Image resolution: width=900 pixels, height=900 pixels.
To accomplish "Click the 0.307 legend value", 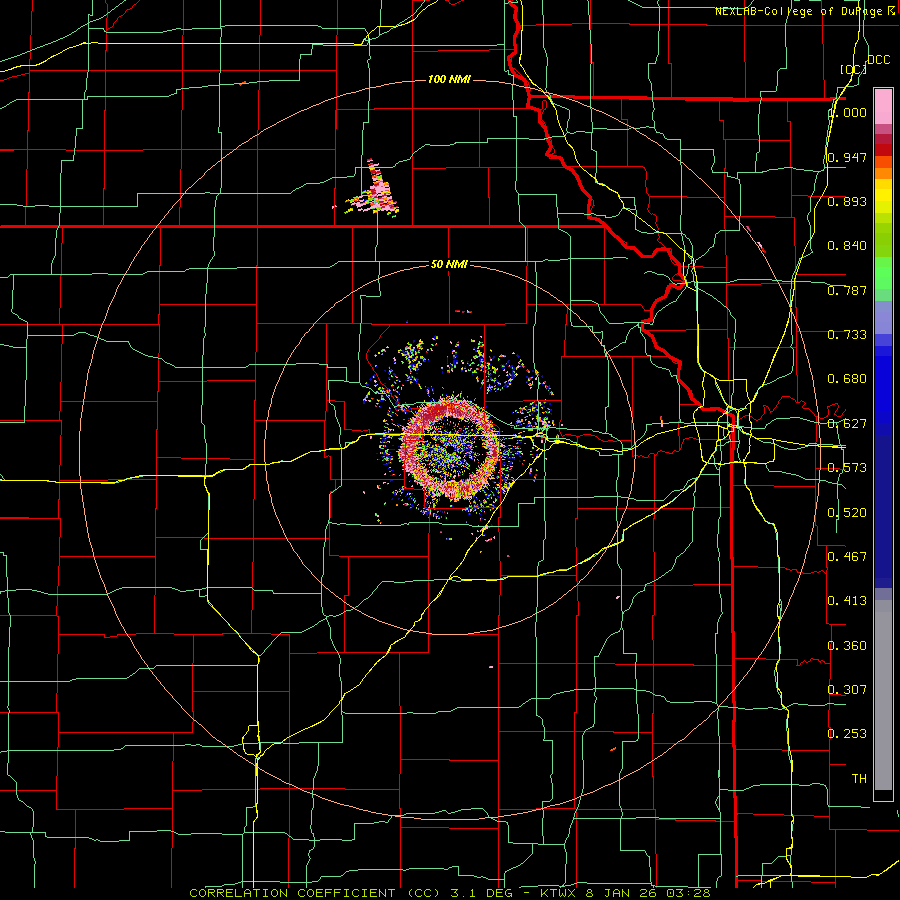I will (847, 690).
